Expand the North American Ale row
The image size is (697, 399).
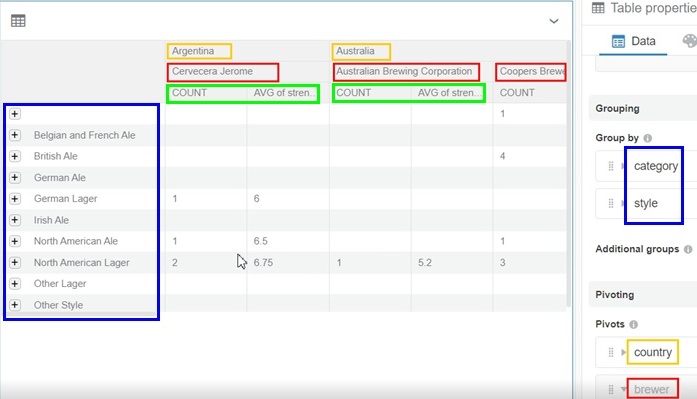tap(15, 241)
